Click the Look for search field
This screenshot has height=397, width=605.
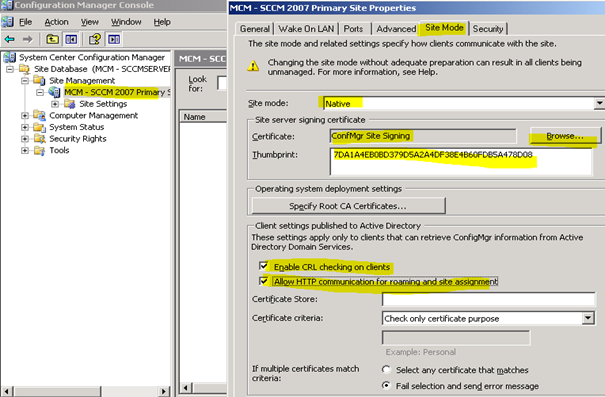click(222, 83)
